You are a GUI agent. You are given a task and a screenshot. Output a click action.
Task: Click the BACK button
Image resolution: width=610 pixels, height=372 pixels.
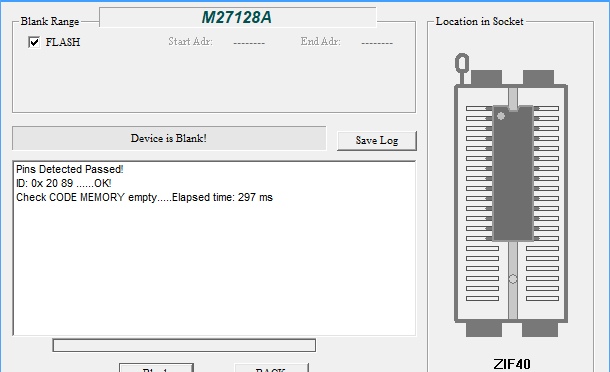point(271,368)
